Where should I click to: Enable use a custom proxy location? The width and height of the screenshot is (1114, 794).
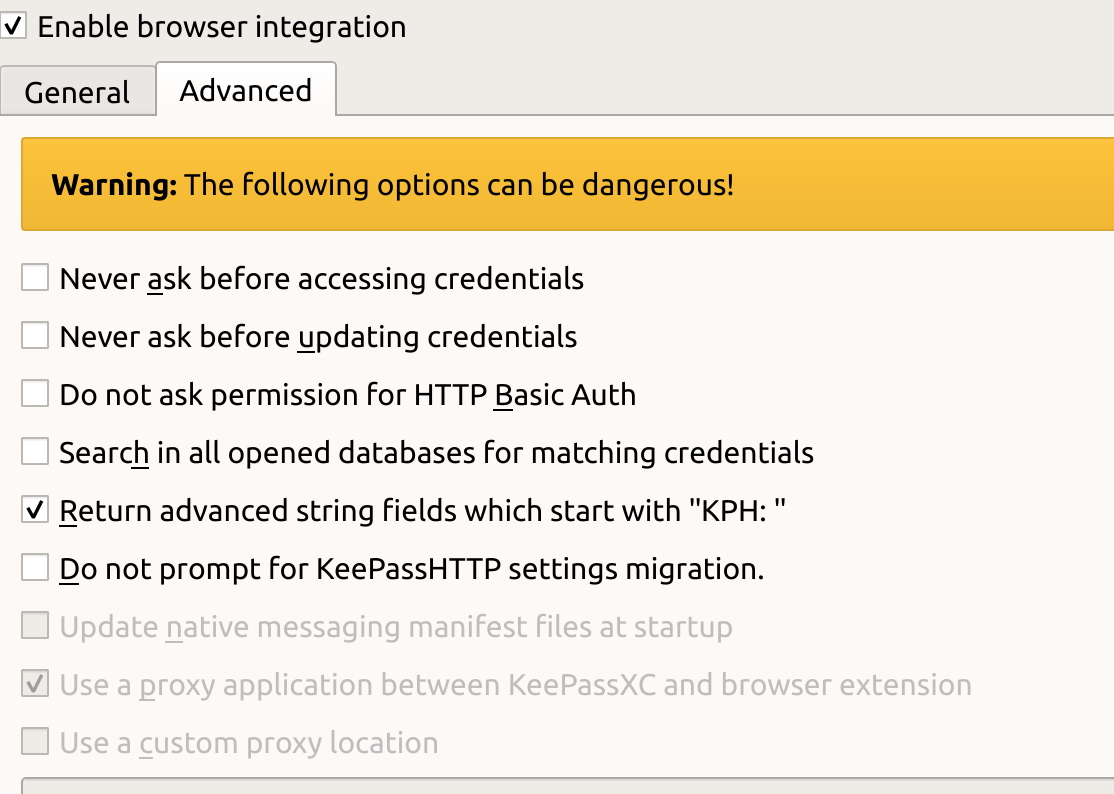click(x=34, y=742)
